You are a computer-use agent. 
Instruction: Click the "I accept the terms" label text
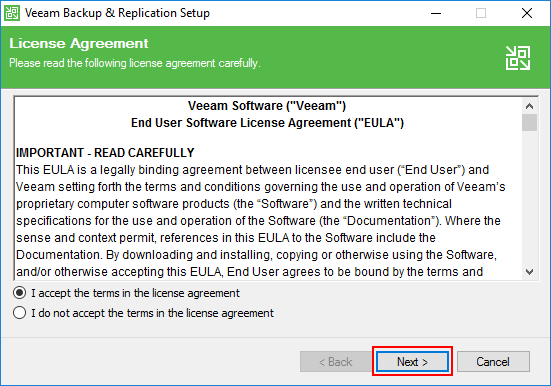(x=135, y=293)
